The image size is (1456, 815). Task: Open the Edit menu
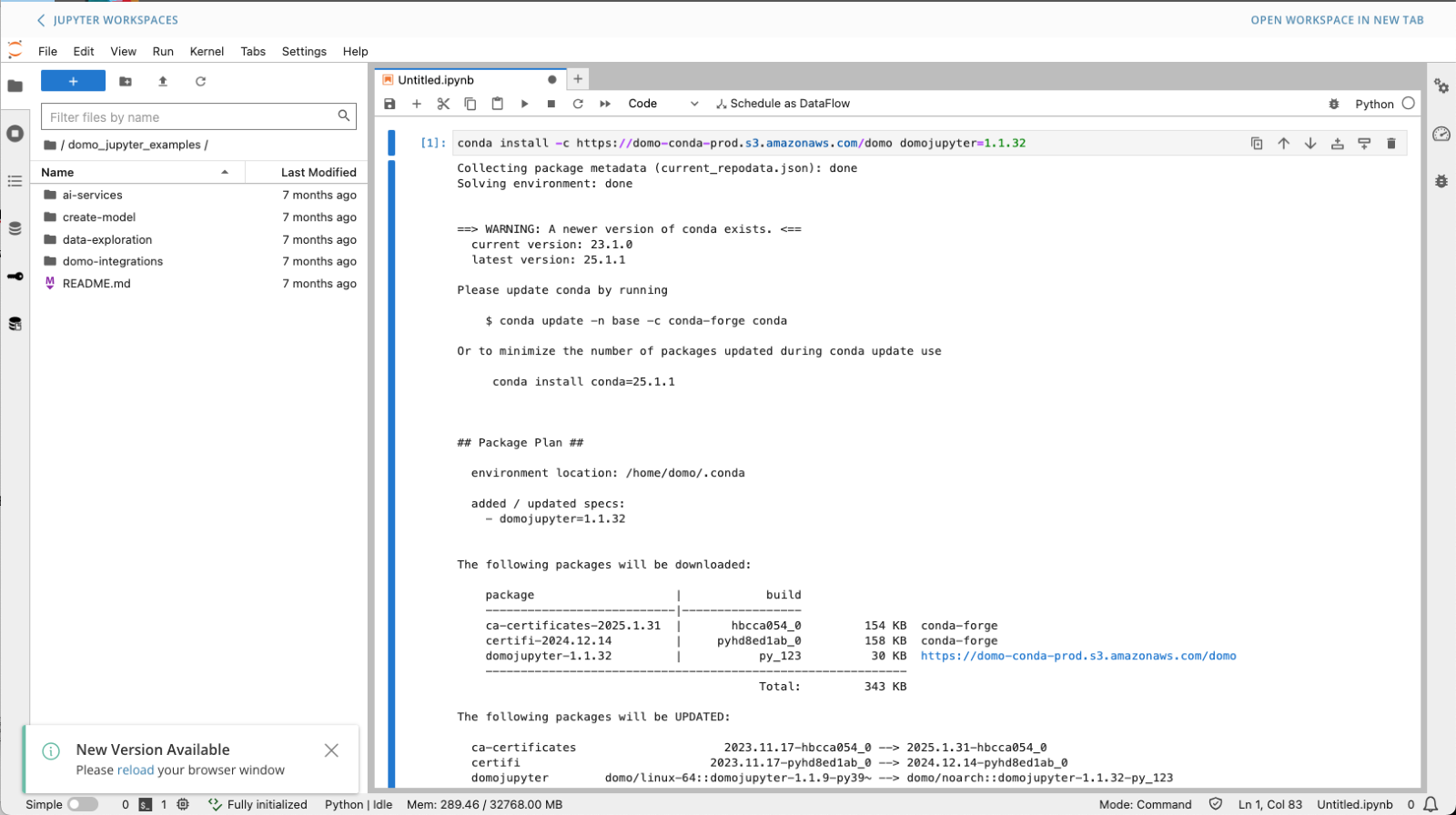(x=84, y=51)
